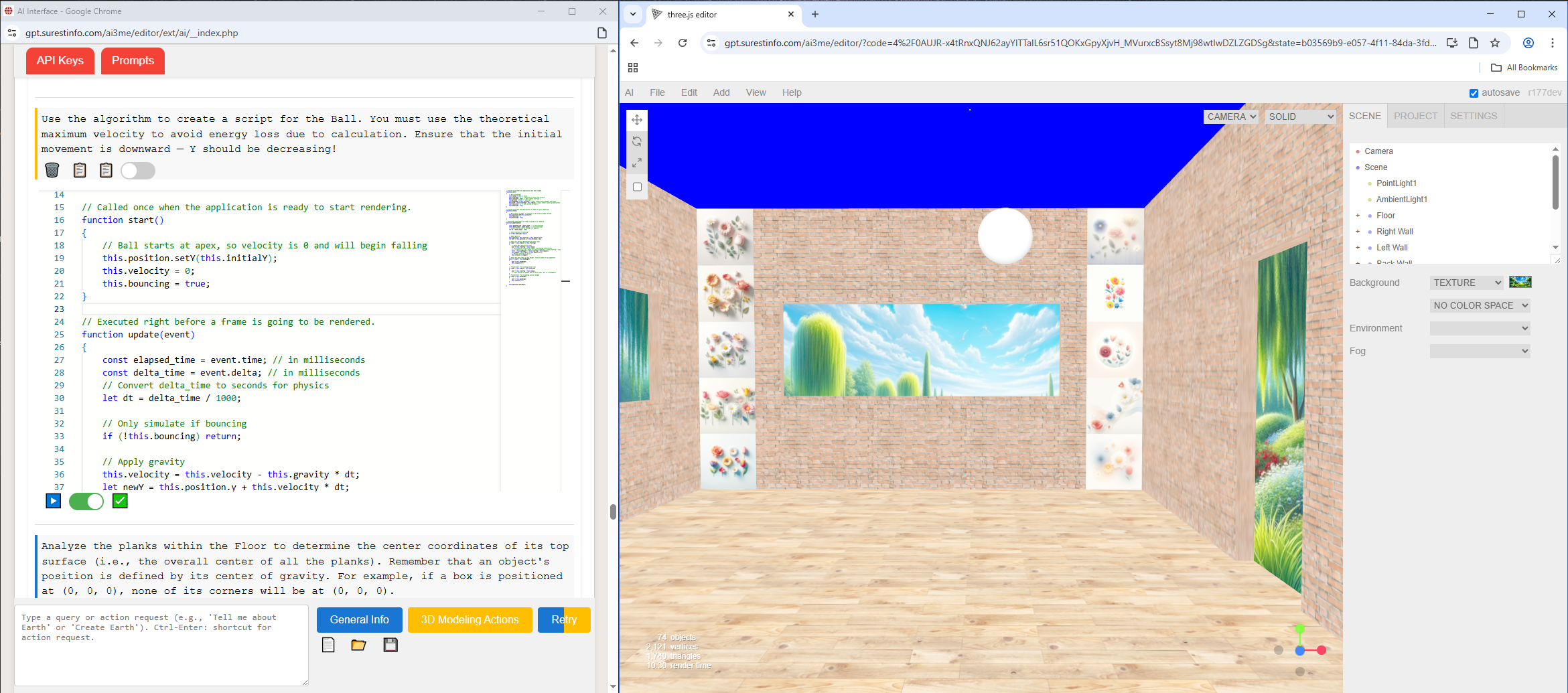Click the clipboard icon on the prompt card

click(x=79, y=170)
